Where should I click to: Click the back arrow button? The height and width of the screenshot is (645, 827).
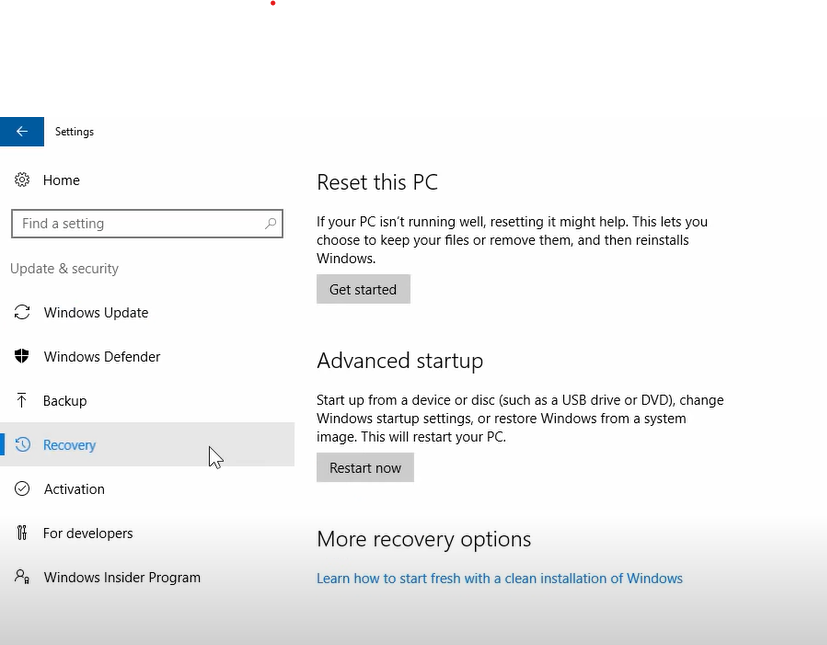tap(22, 131)
